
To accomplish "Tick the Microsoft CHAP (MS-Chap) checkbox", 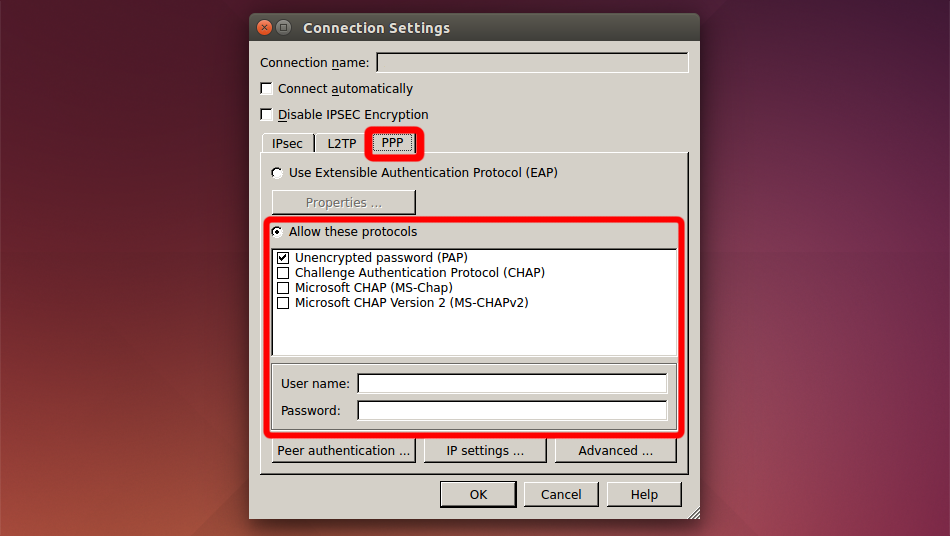I will [283, 288].
